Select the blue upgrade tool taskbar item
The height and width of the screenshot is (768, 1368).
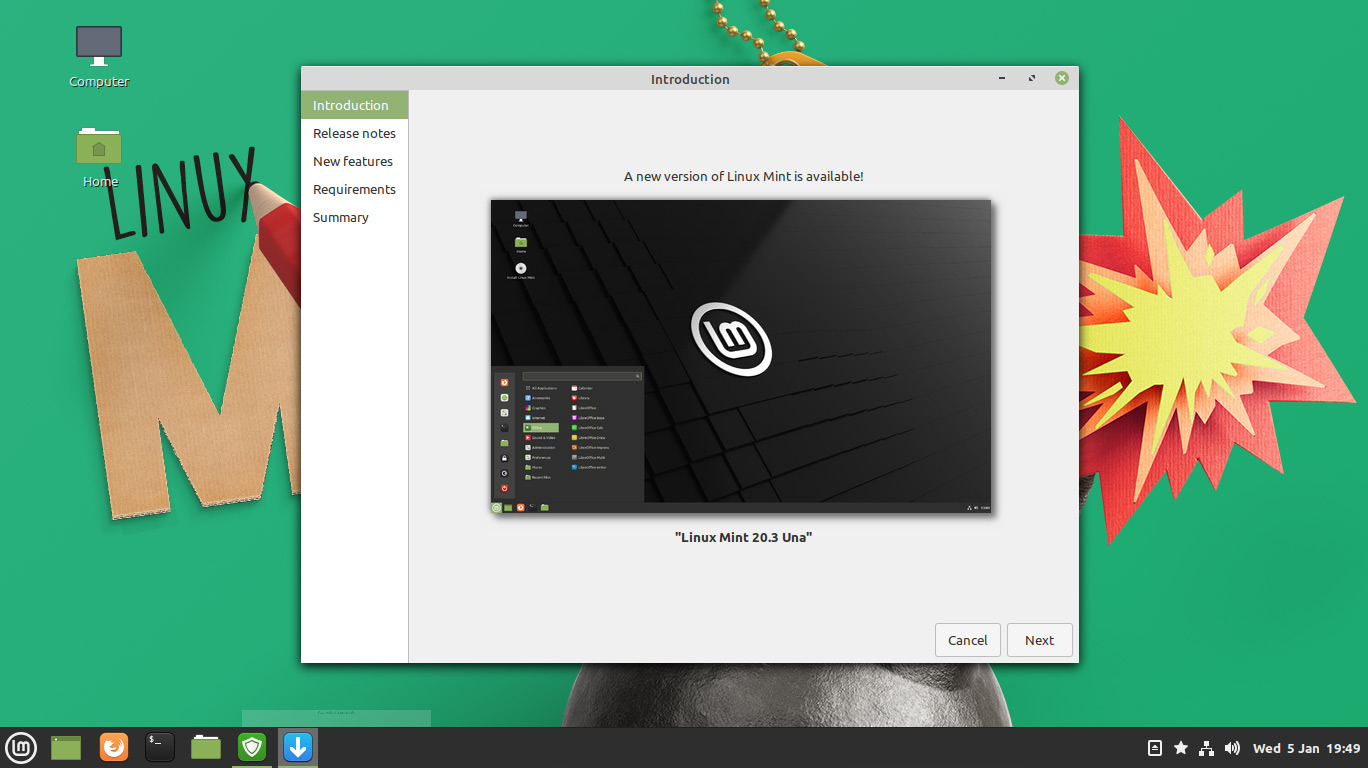point(298,747)
